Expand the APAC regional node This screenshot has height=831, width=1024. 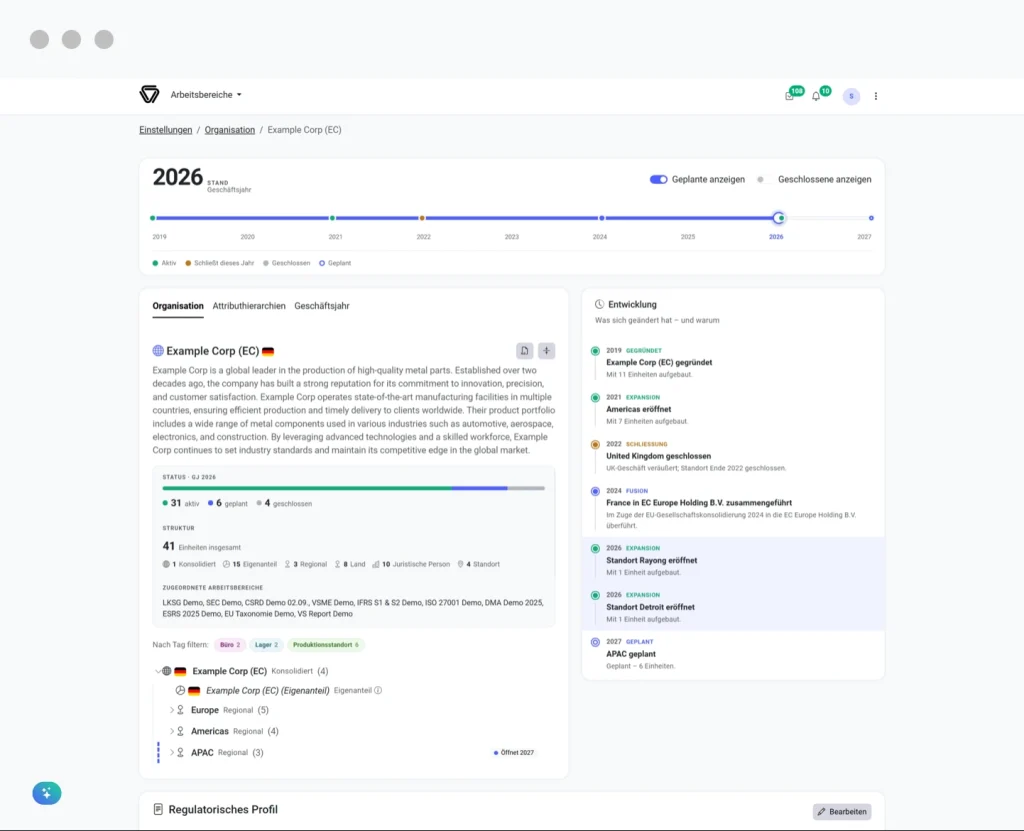[x=172, y=753]
